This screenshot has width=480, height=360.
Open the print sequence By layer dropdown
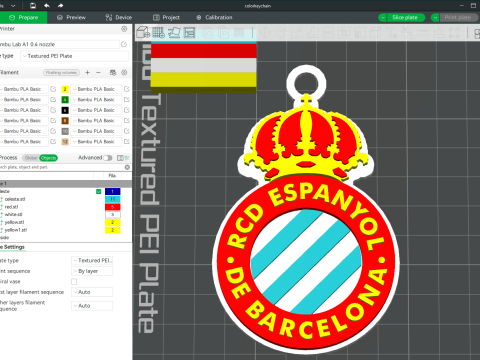point(92,271)
